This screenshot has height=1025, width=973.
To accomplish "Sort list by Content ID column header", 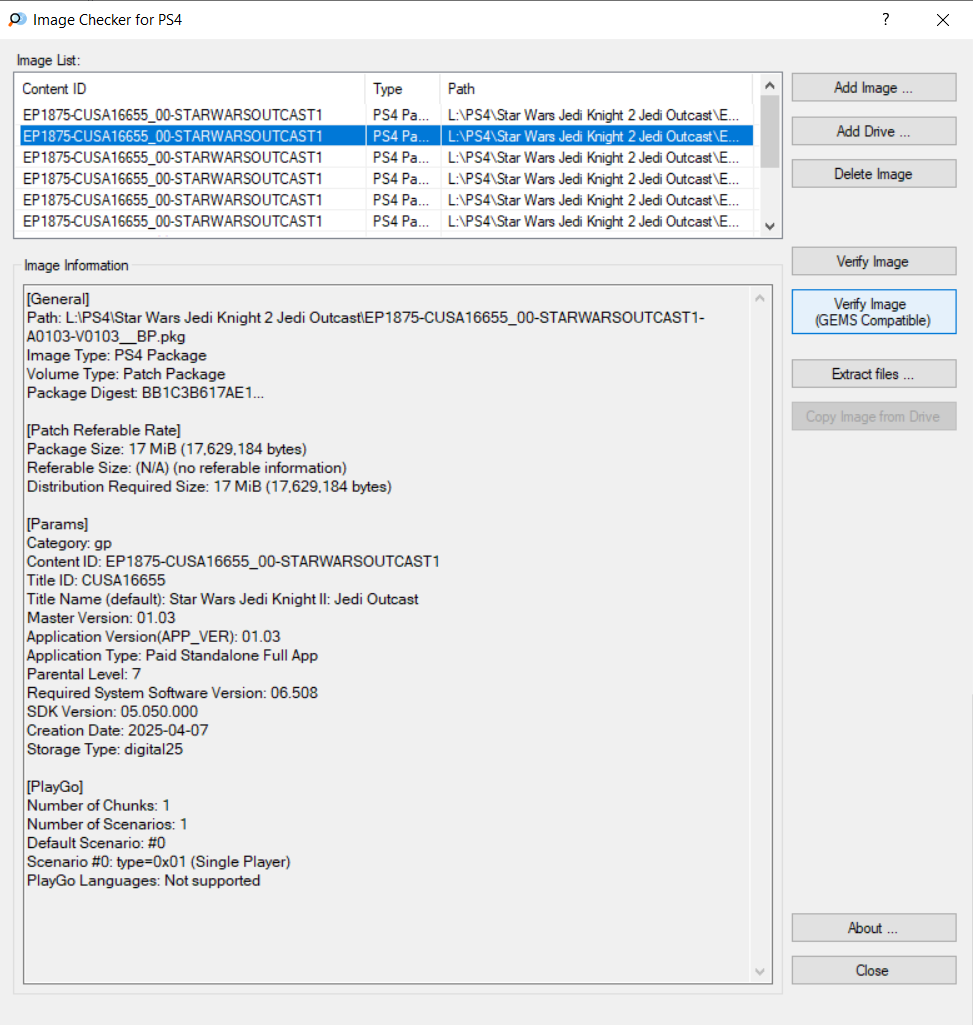I will (190, 89).
